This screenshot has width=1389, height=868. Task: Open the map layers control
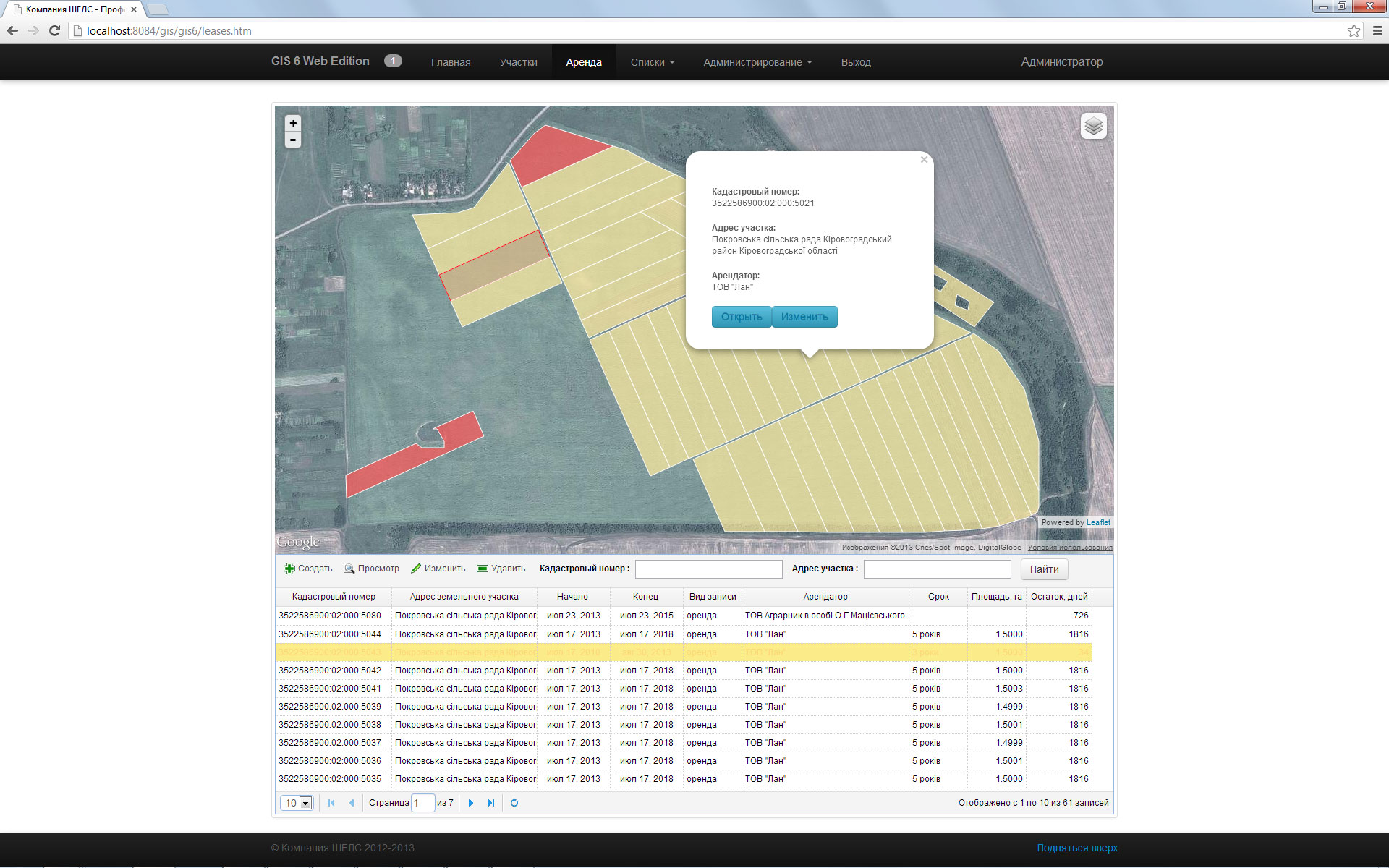(x=1093, y=127)
